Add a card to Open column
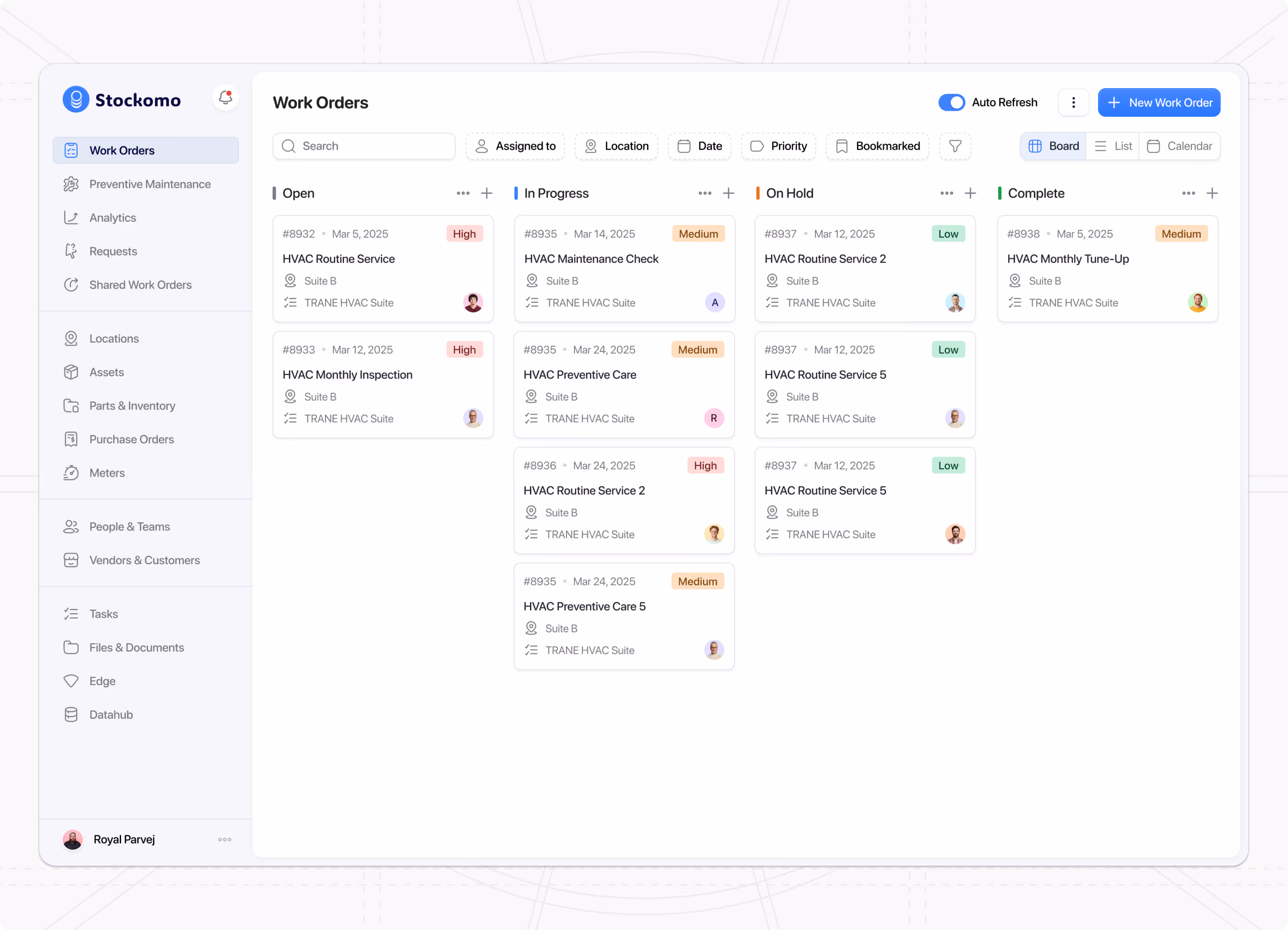Screen dimensions: 1288x930 coord(487,193)
